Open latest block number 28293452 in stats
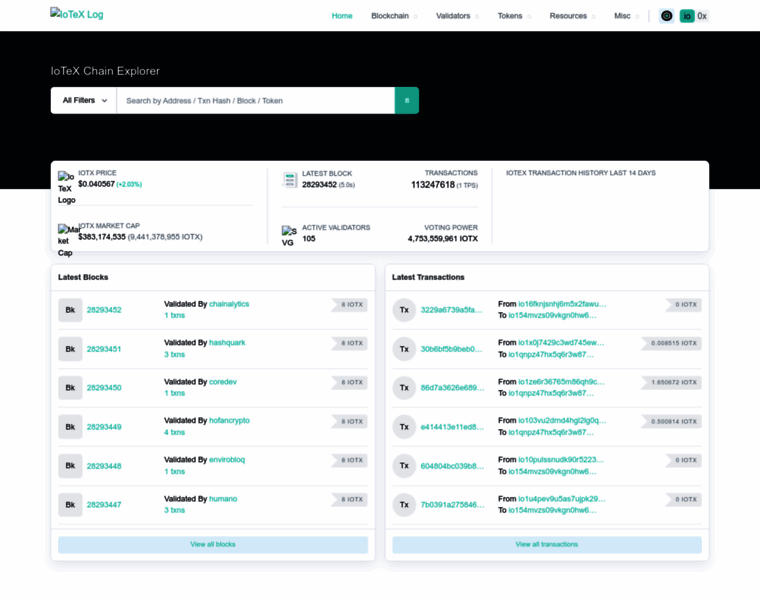Screen dimensions: 760x600 pos(319,185)
